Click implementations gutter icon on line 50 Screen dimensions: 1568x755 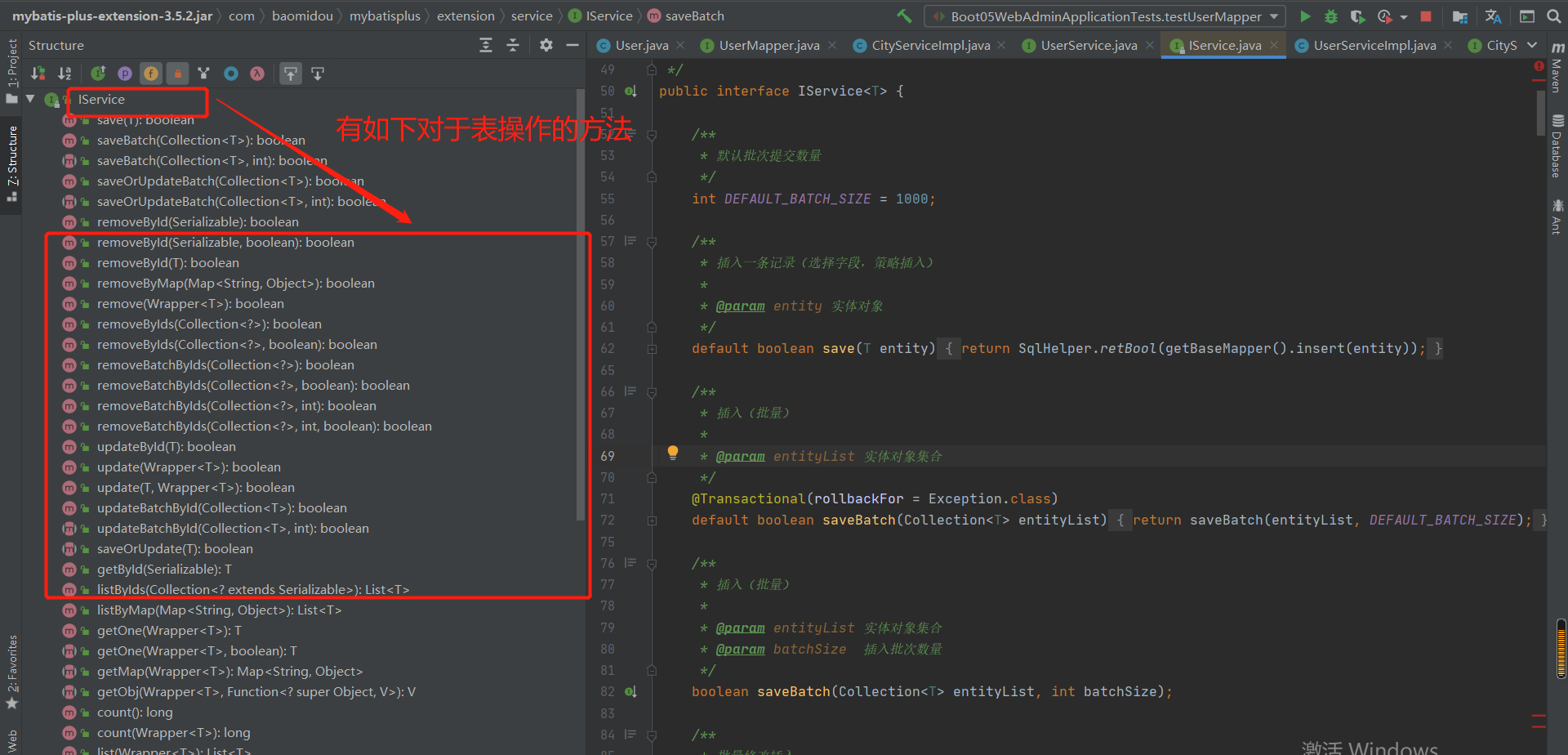pos(630,92)
